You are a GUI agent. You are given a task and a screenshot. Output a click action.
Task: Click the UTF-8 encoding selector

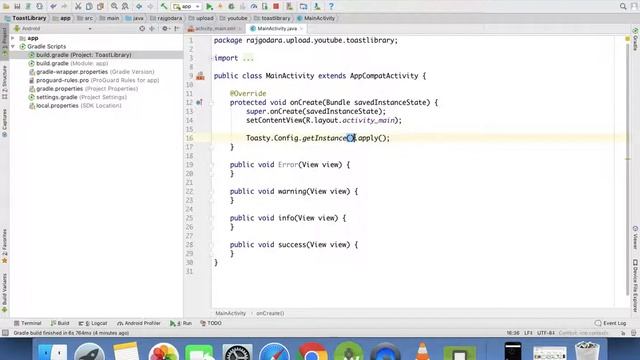point(546,333)
